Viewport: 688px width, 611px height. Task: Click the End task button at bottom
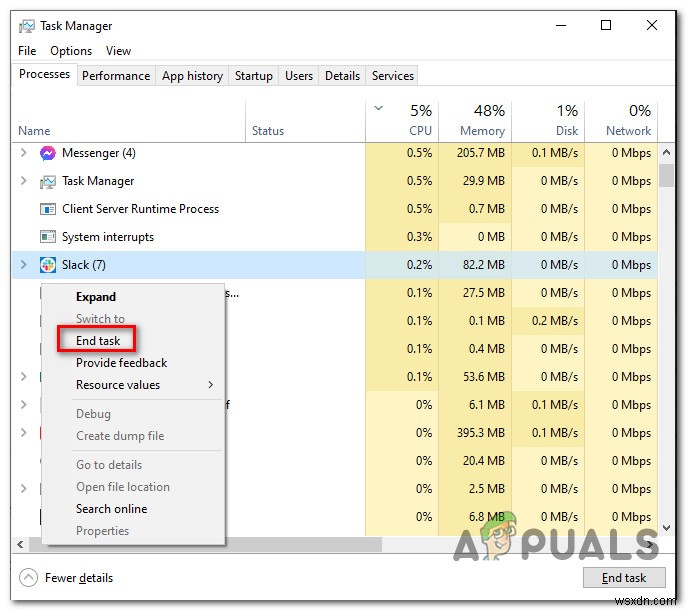point(624,578)
